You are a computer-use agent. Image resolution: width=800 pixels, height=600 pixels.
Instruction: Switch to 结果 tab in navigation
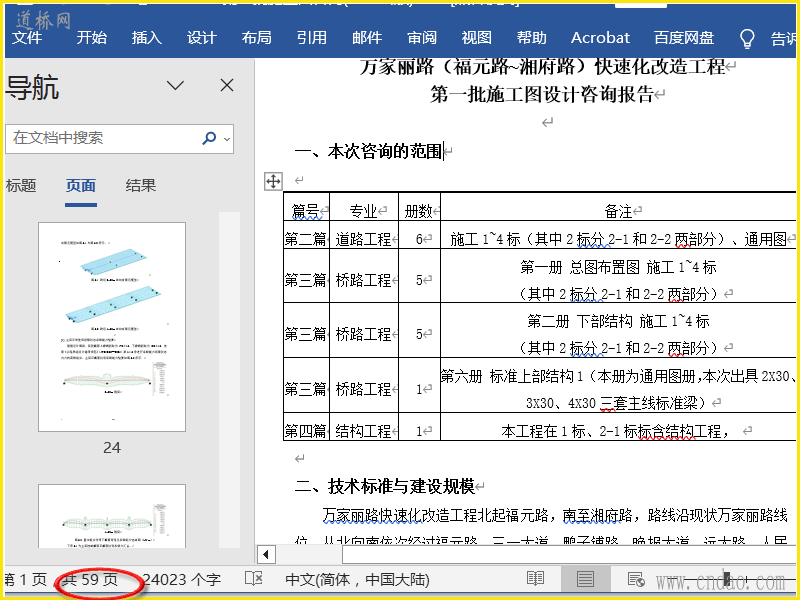click(140, 185)
